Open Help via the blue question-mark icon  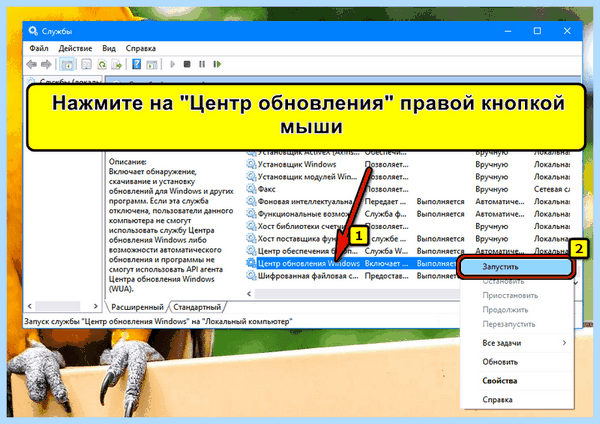[x=136, y=64]
